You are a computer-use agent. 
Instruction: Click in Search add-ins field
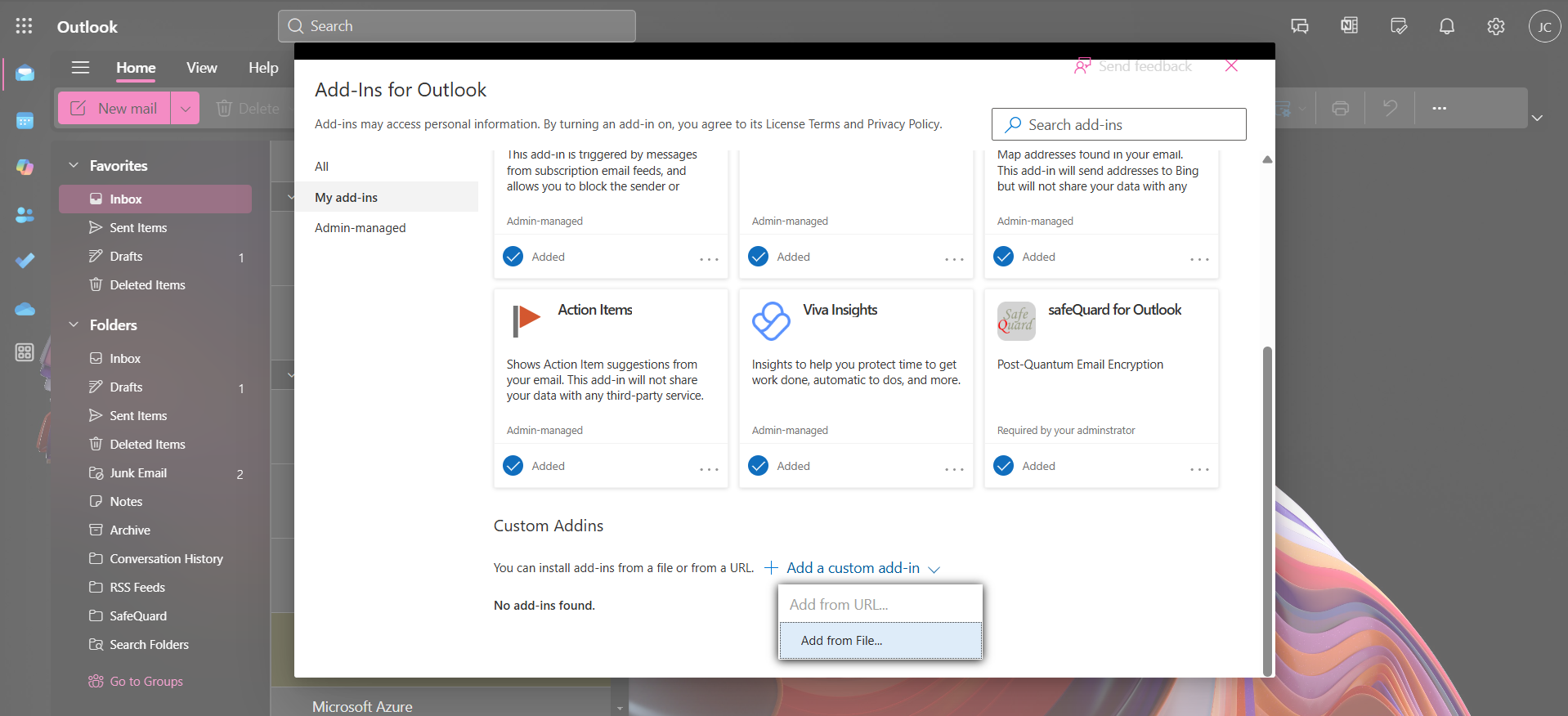click(1118, 124)
